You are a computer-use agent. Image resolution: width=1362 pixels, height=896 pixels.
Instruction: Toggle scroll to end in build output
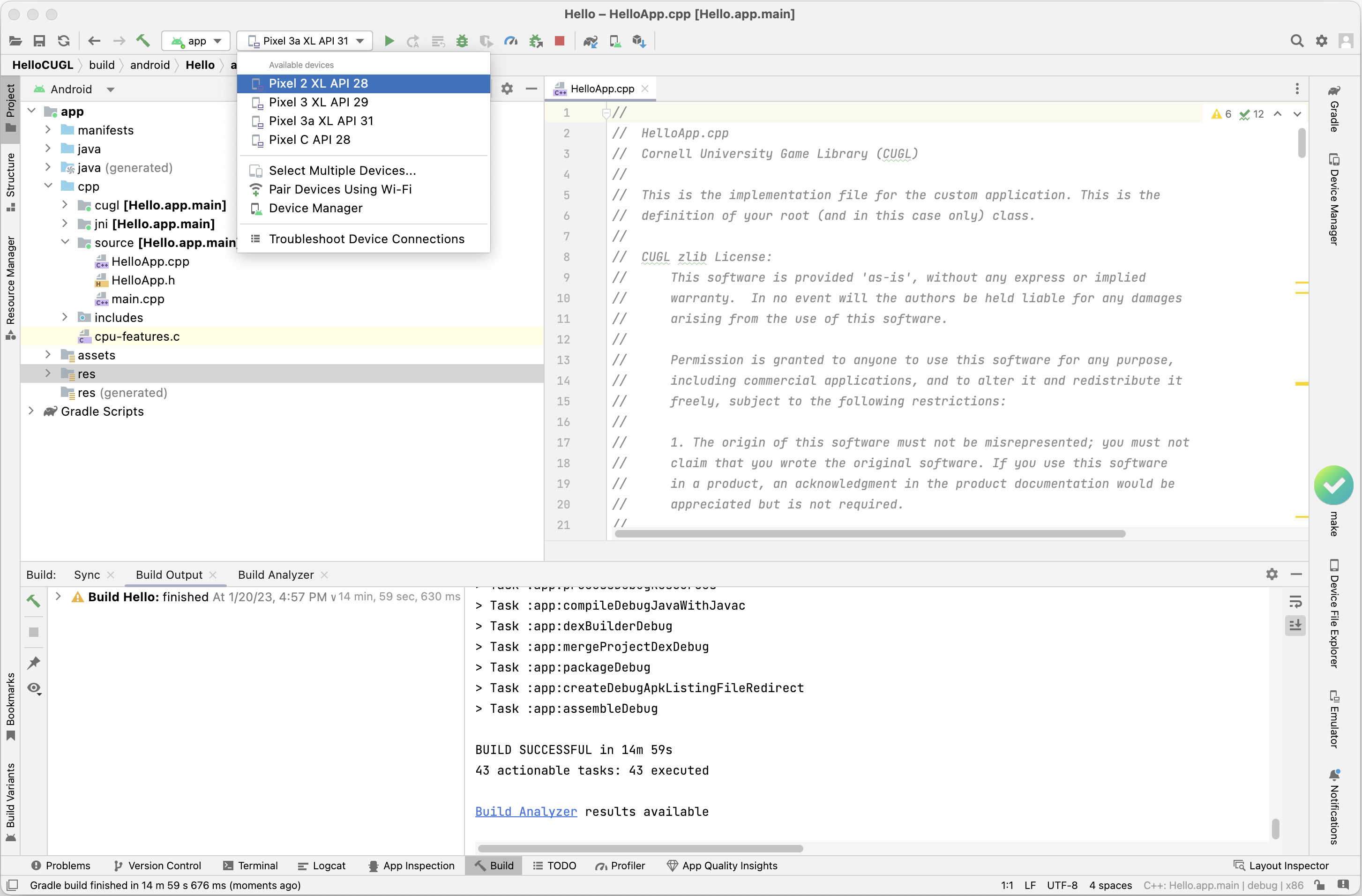tap(1295, 625)
